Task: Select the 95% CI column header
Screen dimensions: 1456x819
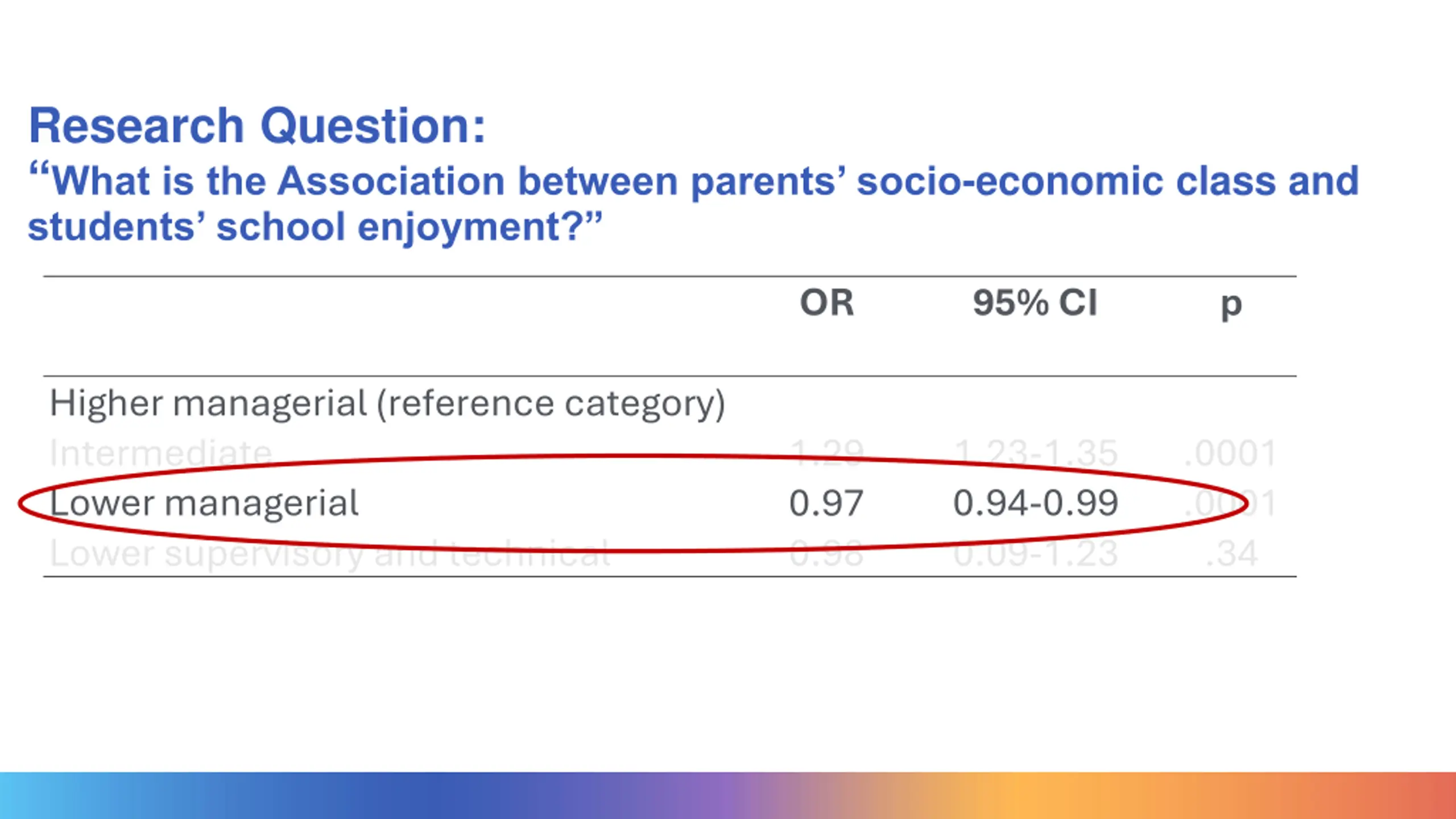Action: (x=1035, y=303)
